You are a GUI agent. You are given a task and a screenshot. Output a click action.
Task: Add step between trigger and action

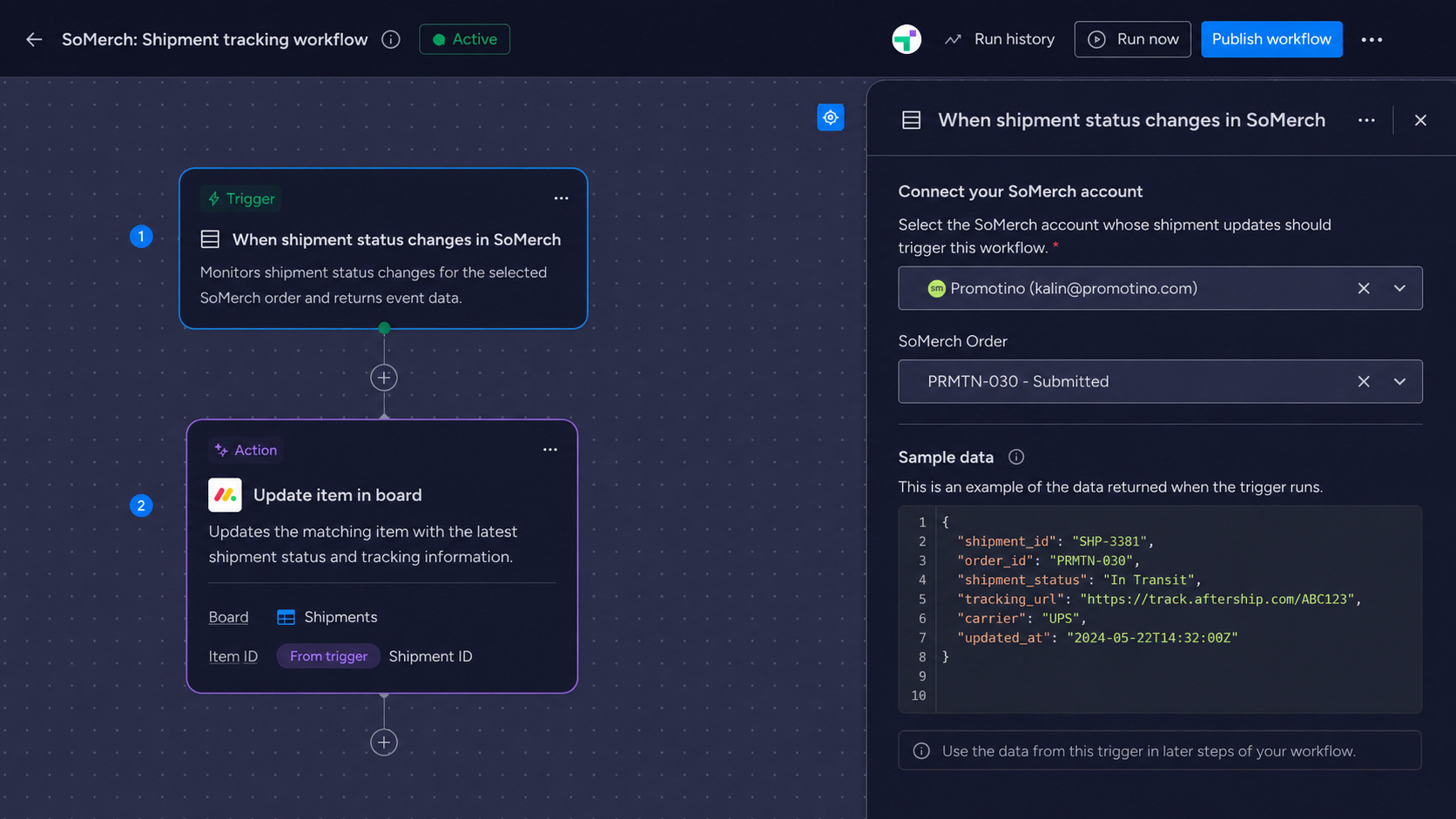pyautogui.click(x=384, y=378)
